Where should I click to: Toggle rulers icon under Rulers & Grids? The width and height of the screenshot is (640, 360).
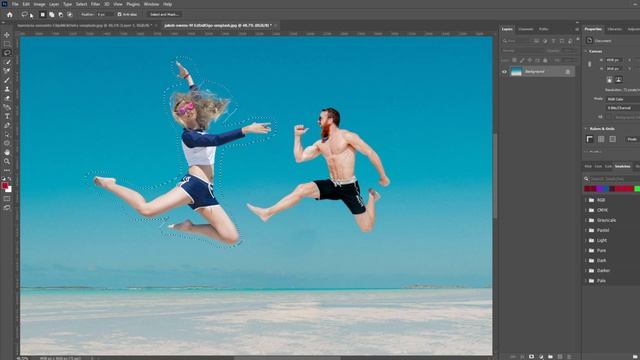click(590, 139)
